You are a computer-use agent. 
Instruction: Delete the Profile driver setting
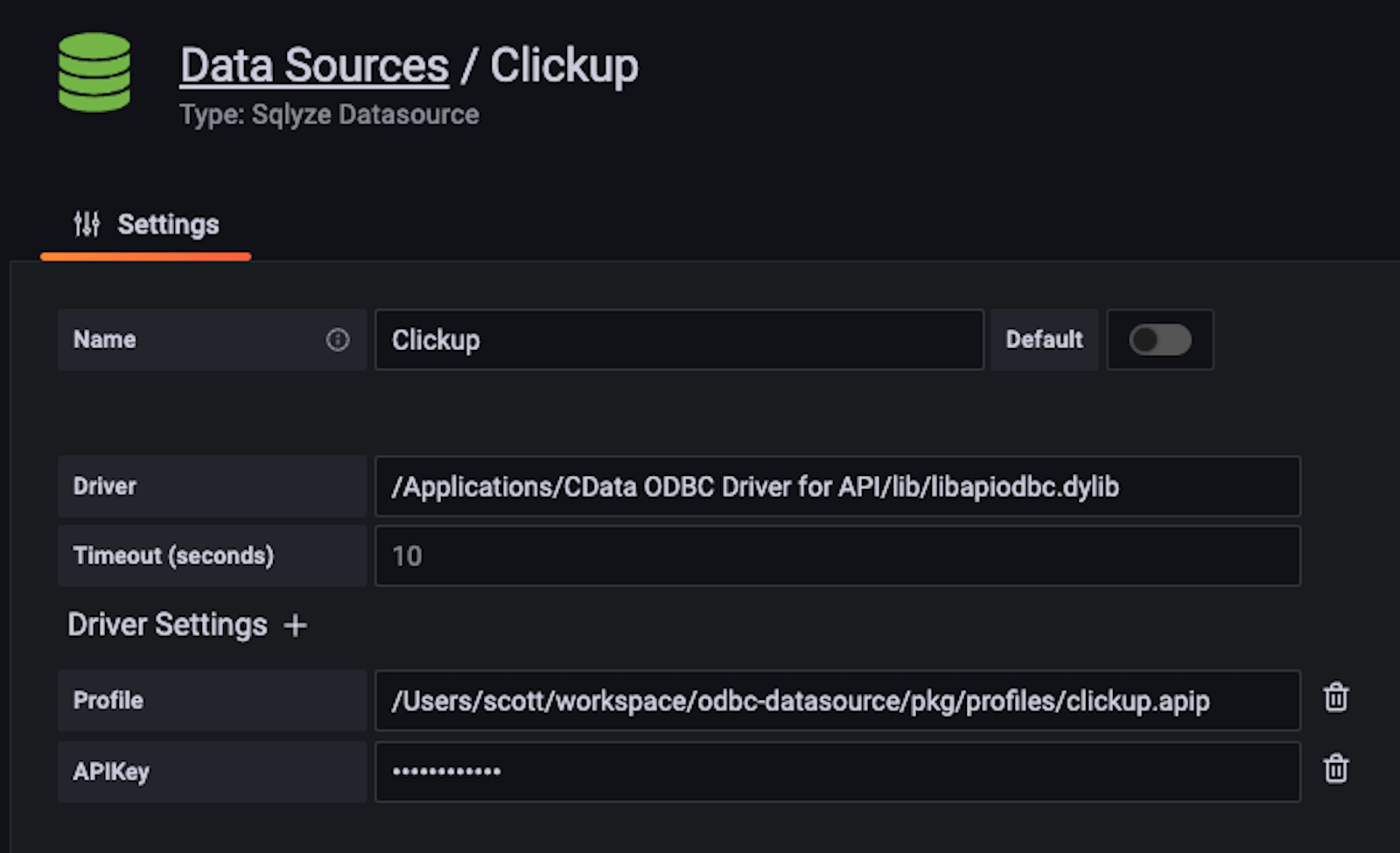coord(1335,698)
